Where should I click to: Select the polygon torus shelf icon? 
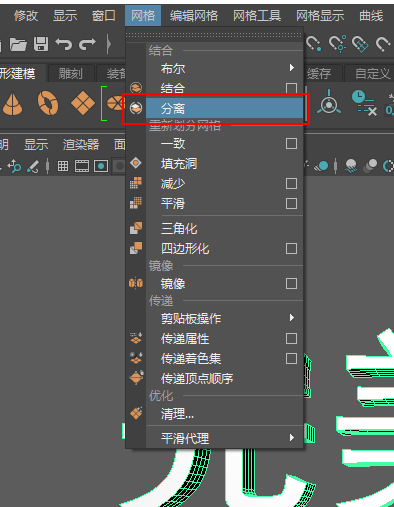(48, 103)
